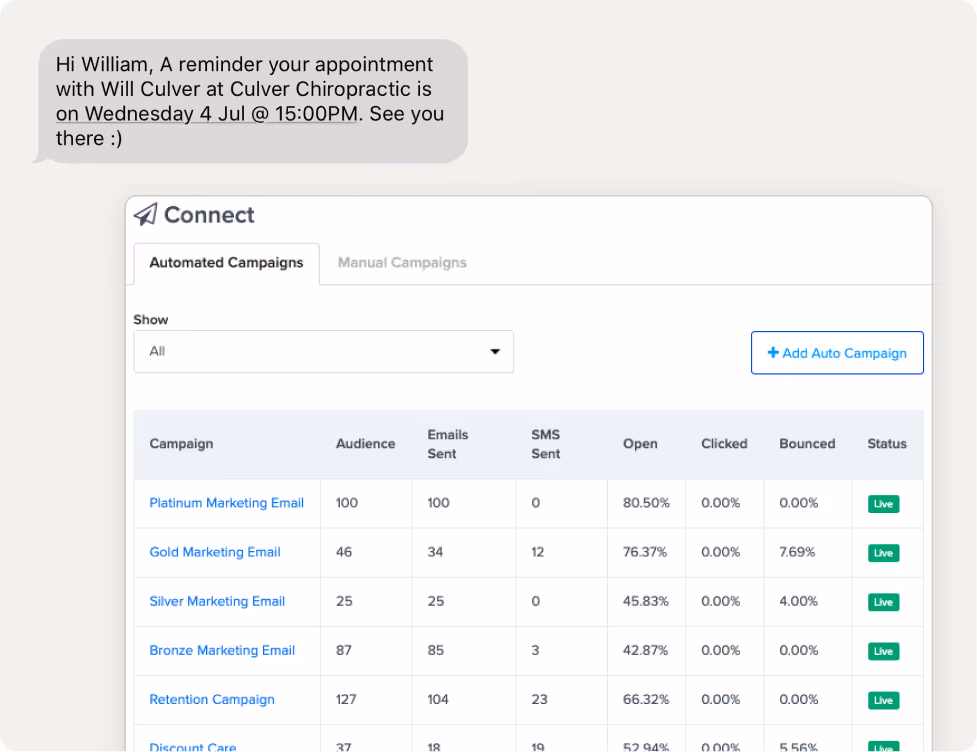977x752 pixels.
Task: Click the 76.37% open rate cell
Action: pyautogui.click(x=645, y=552)
